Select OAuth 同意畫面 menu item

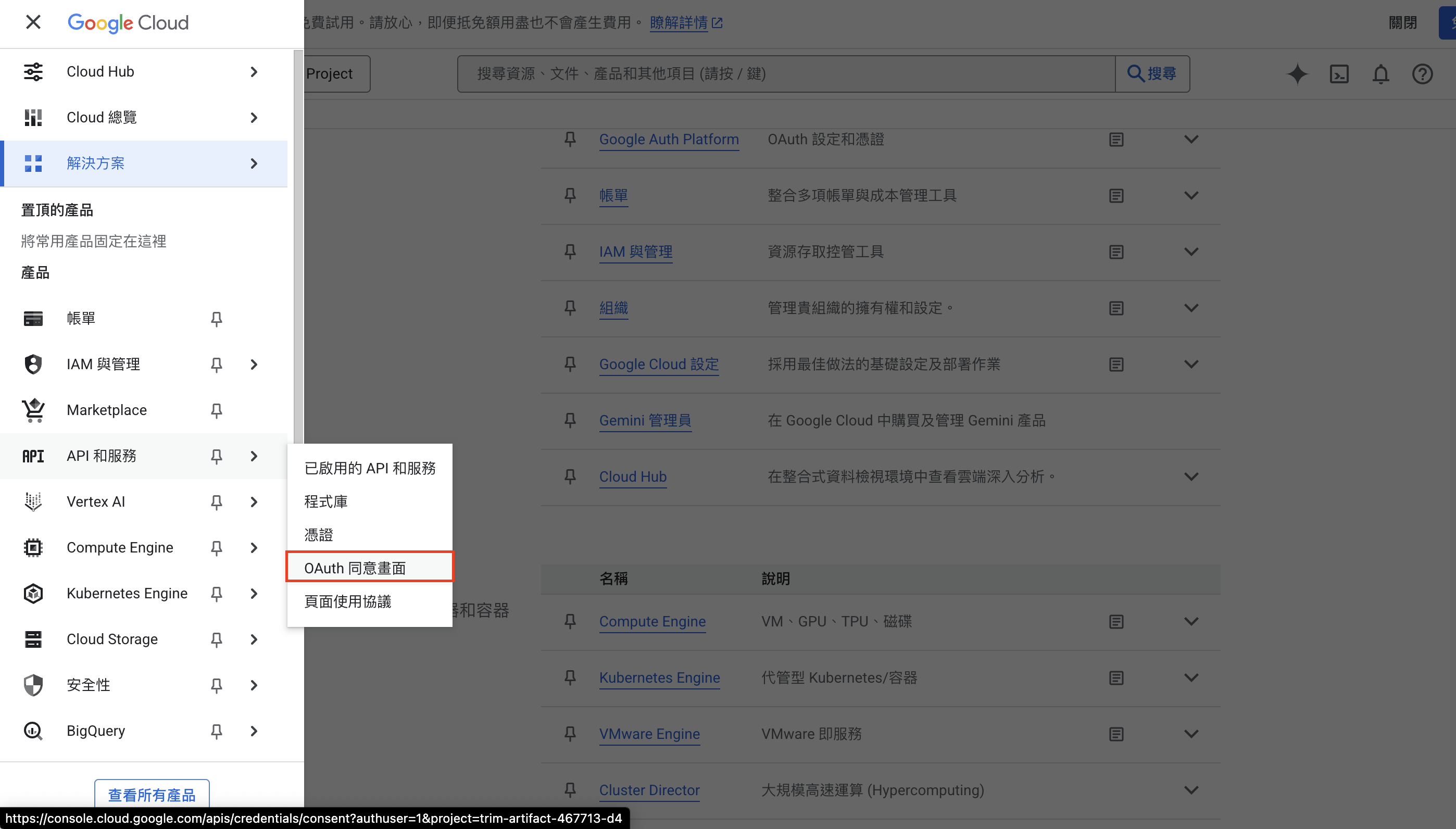point(355,568)
